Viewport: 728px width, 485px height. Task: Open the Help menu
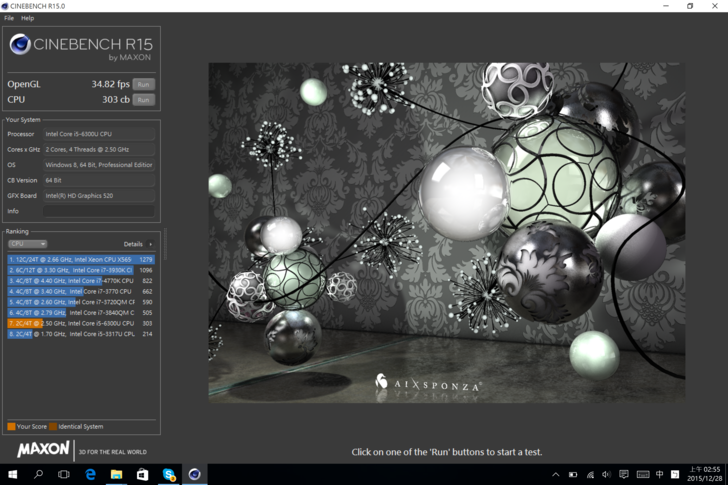click(x=27, y=18)
